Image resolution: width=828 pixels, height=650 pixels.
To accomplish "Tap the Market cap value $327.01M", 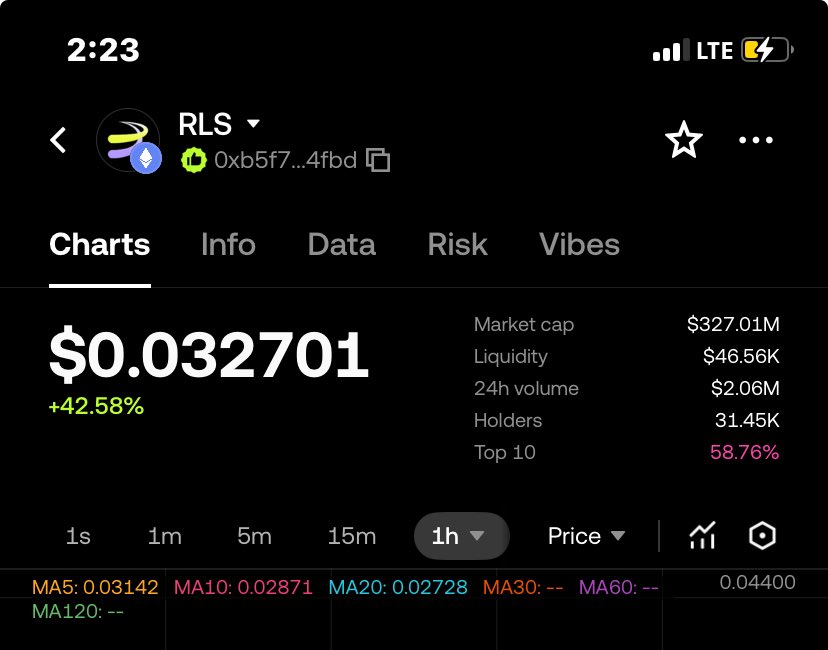I will pos(733,324).
